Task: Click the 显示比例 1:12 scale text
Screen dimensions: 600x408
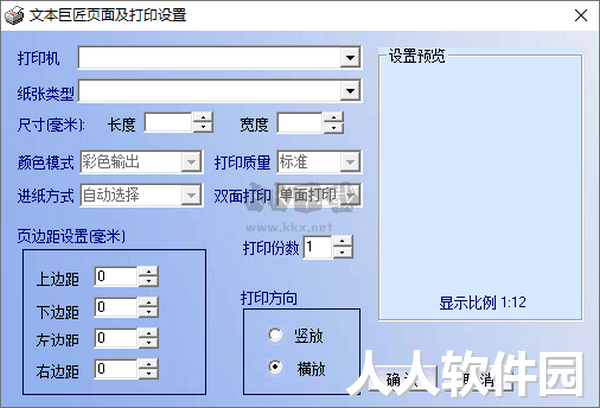Action: pyautogui.click(x=482, y=303)
